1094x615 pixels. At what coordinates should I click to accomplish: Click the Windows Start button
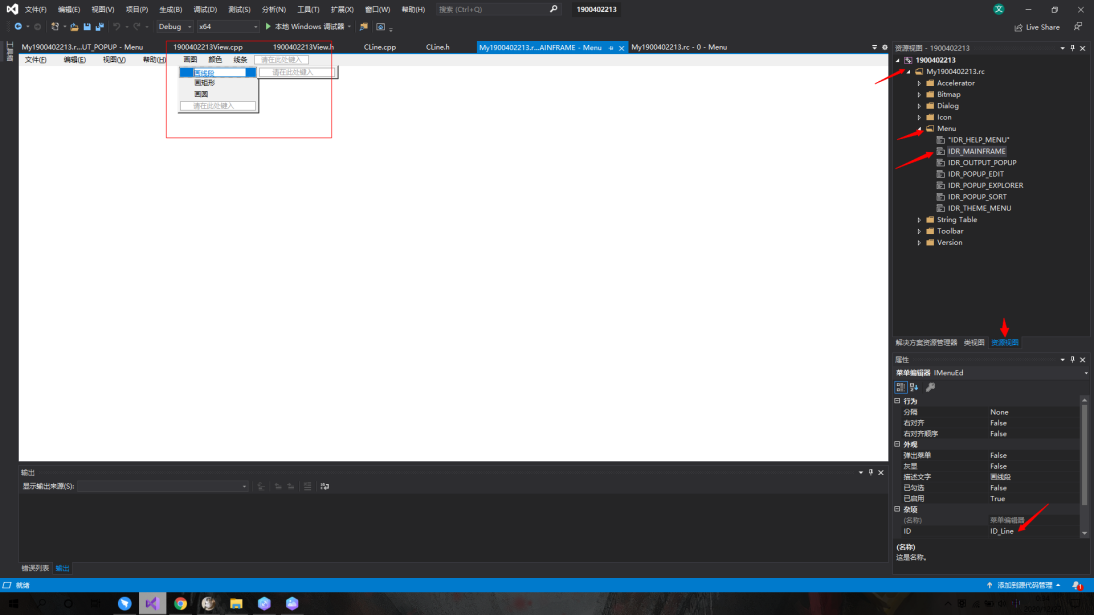click(13, 604)
